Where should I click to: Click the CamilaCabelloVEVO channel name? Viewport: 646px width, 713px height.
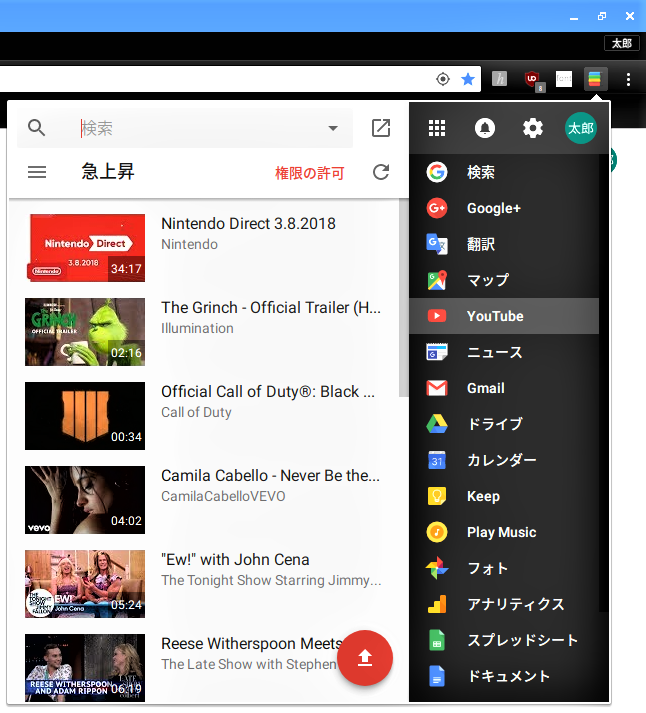[223, 496]
